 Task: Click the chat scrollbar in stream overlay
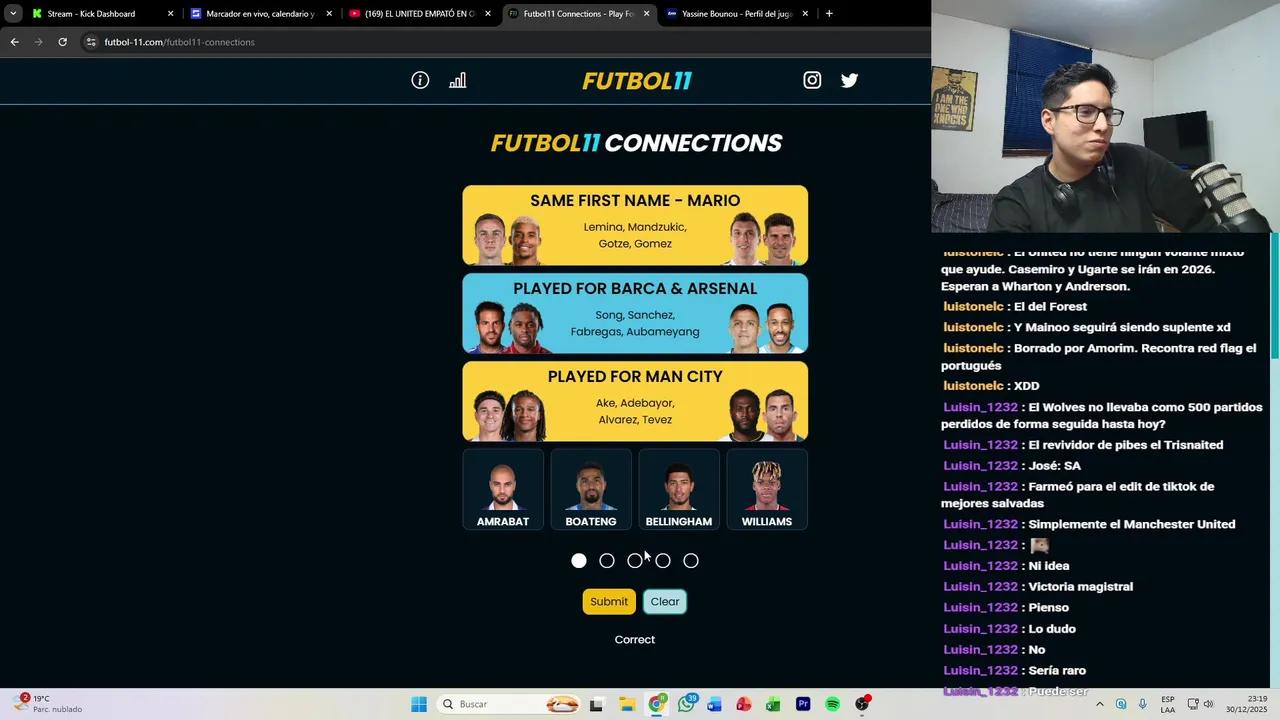pos(1274,295)
